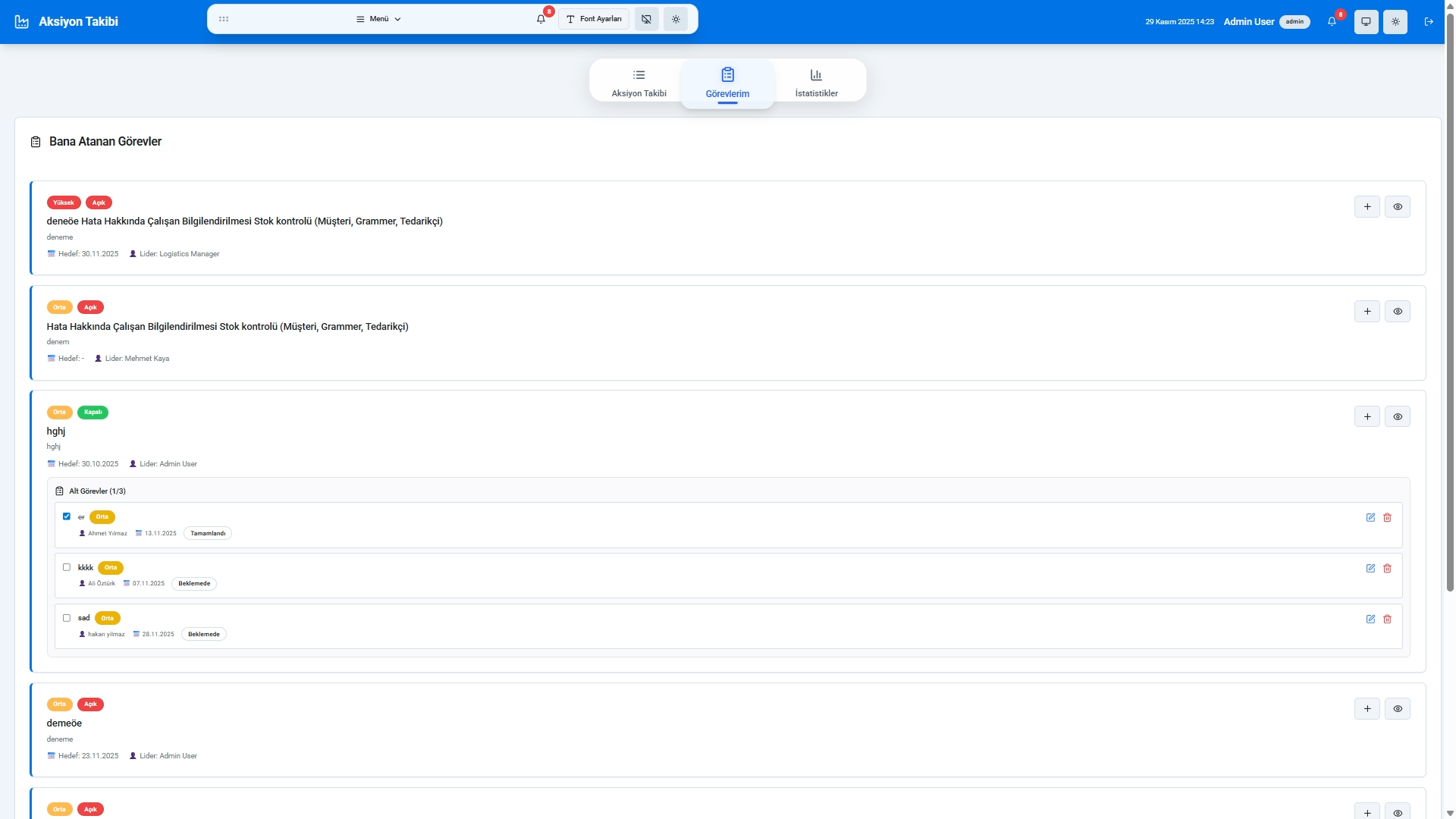Screen dimensions: 1456x819
Task: Switch to the İstatistikler tab
Action: 816,82
